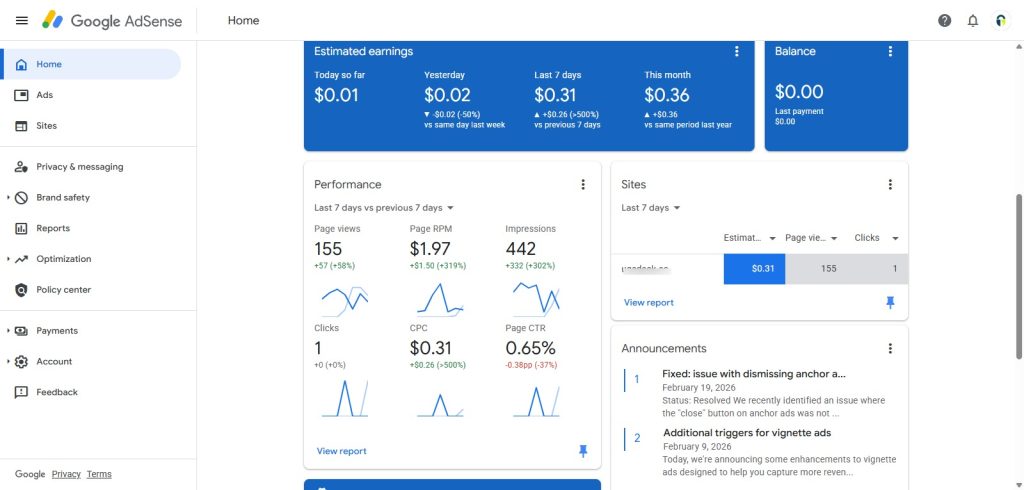Open the Clicks column dropdown in Sites
This screenshot has width=1024, height=490.
(x=895, y=238)
